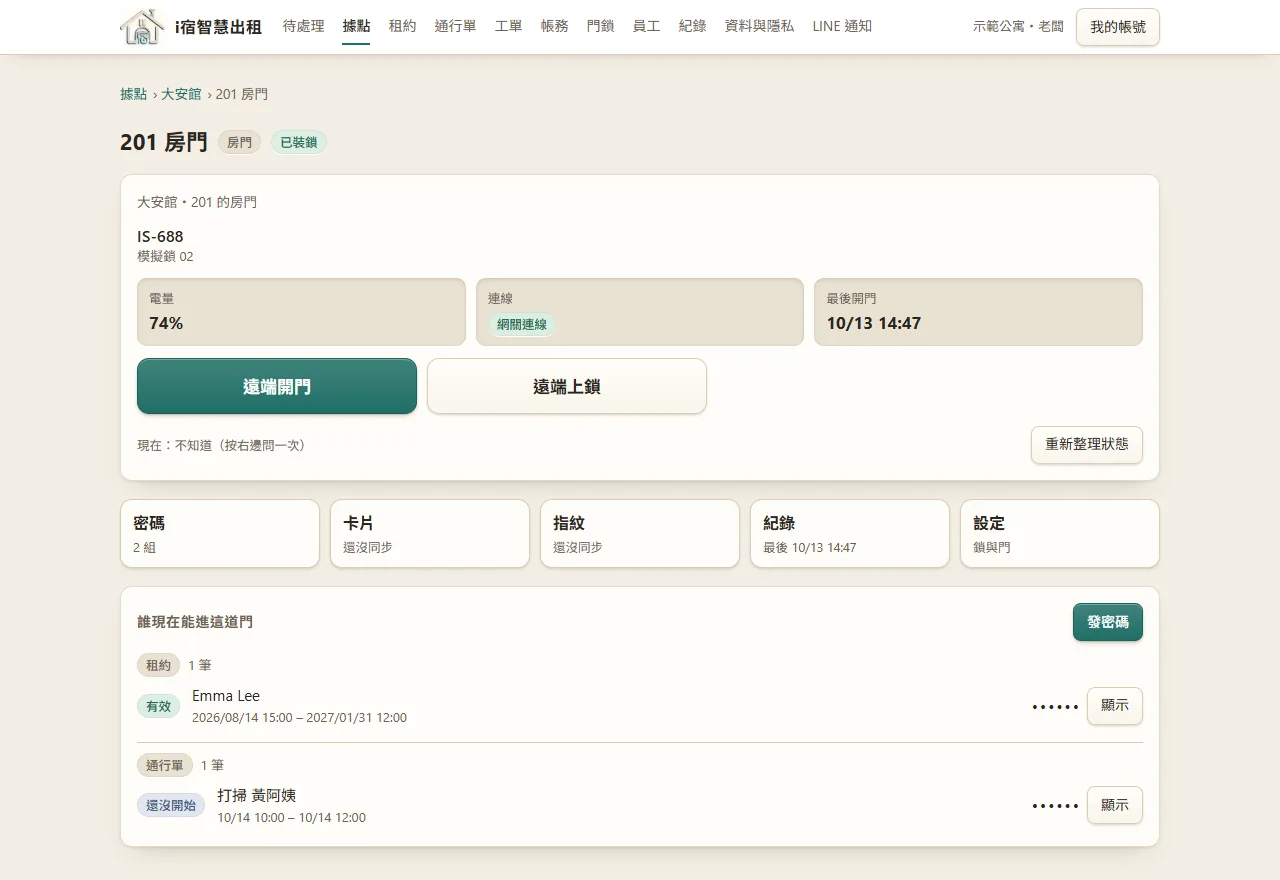Open the 卡片 card

point(430,534)
